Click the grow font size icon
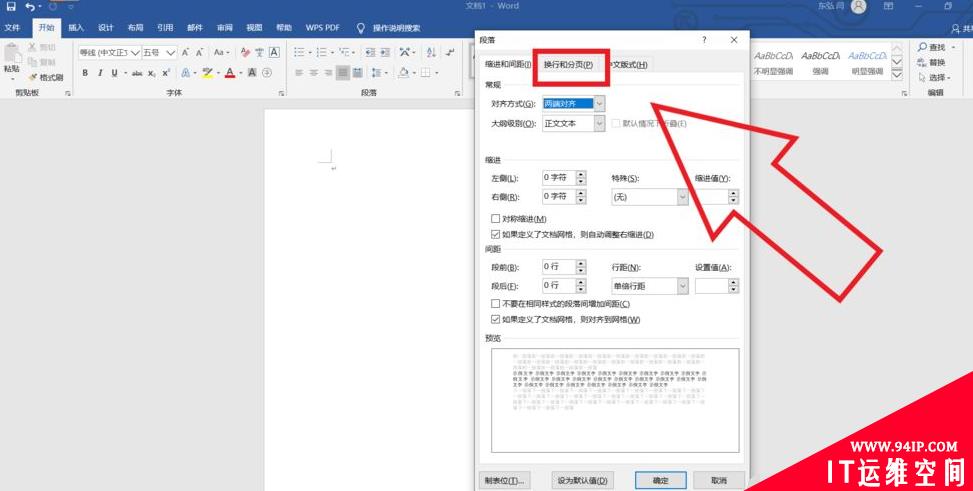The height and width of the screenshot is (491, 973). pyautogui.click(x=185, y=53)
